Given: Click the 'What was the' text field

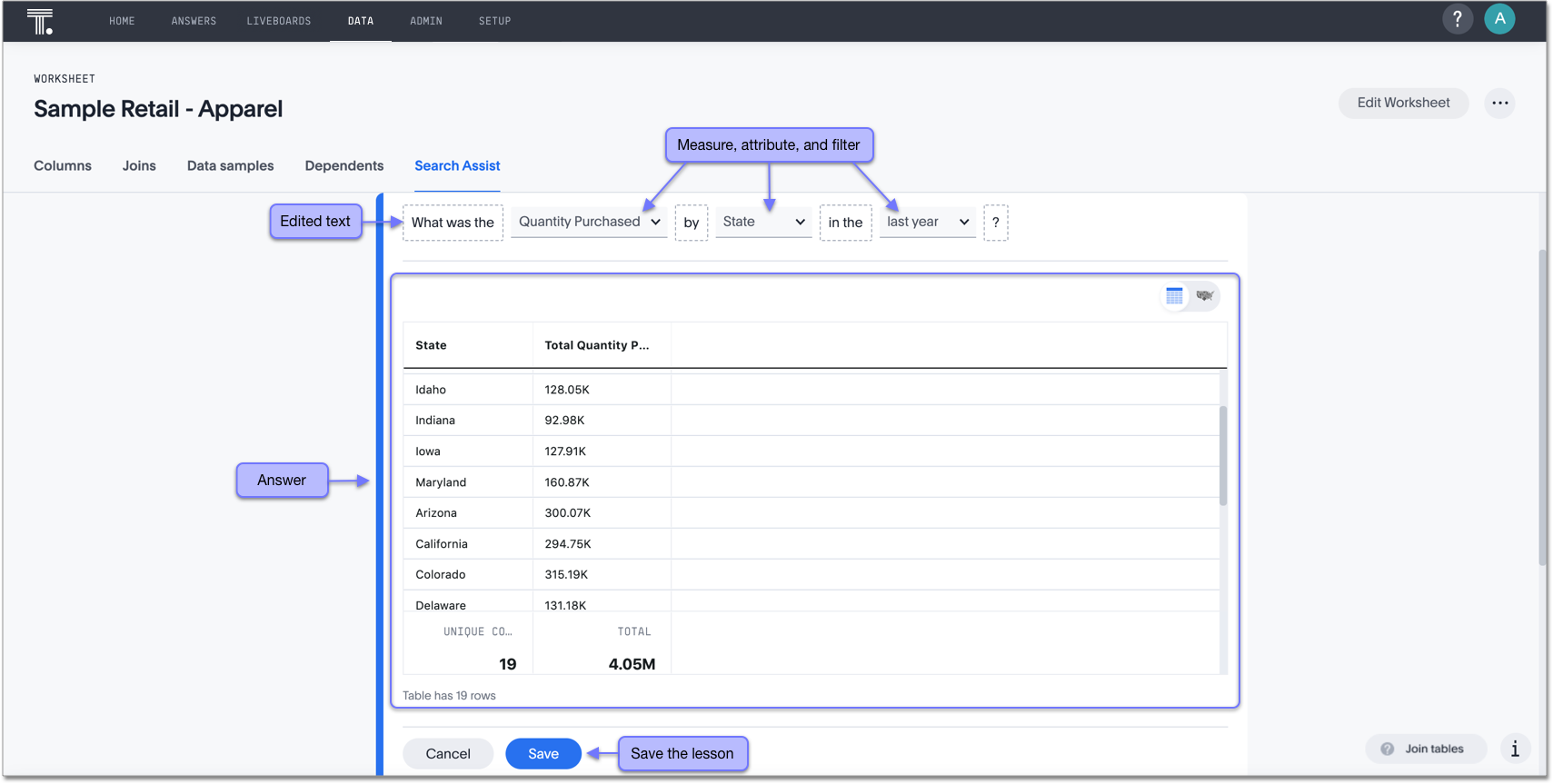Looking at the screenshot, I should tap(453, 223).
